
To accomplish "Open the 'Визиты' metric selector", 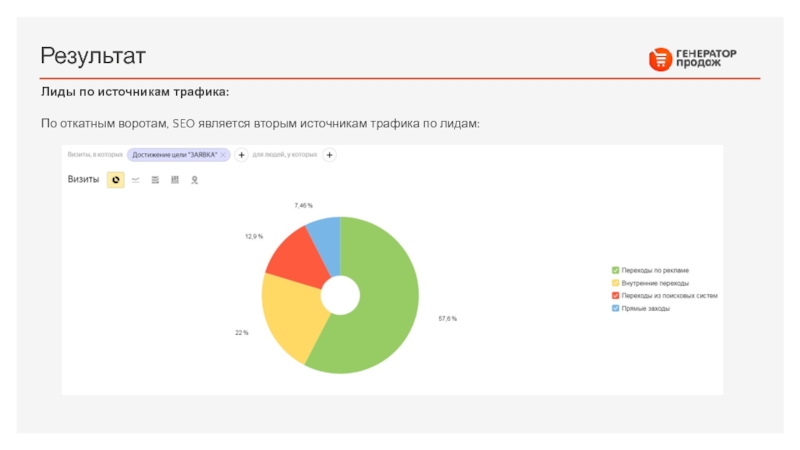I will (83, 180).
